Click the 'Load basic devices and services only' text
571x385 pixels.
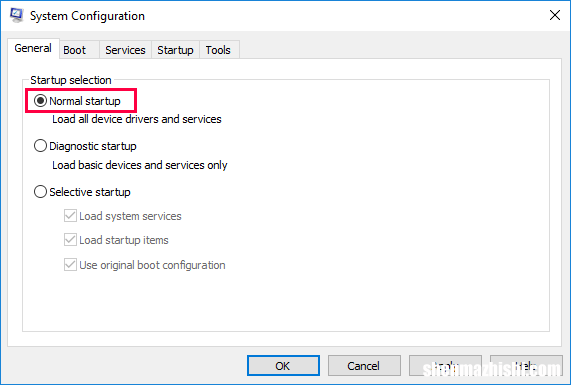coord(139,165)
